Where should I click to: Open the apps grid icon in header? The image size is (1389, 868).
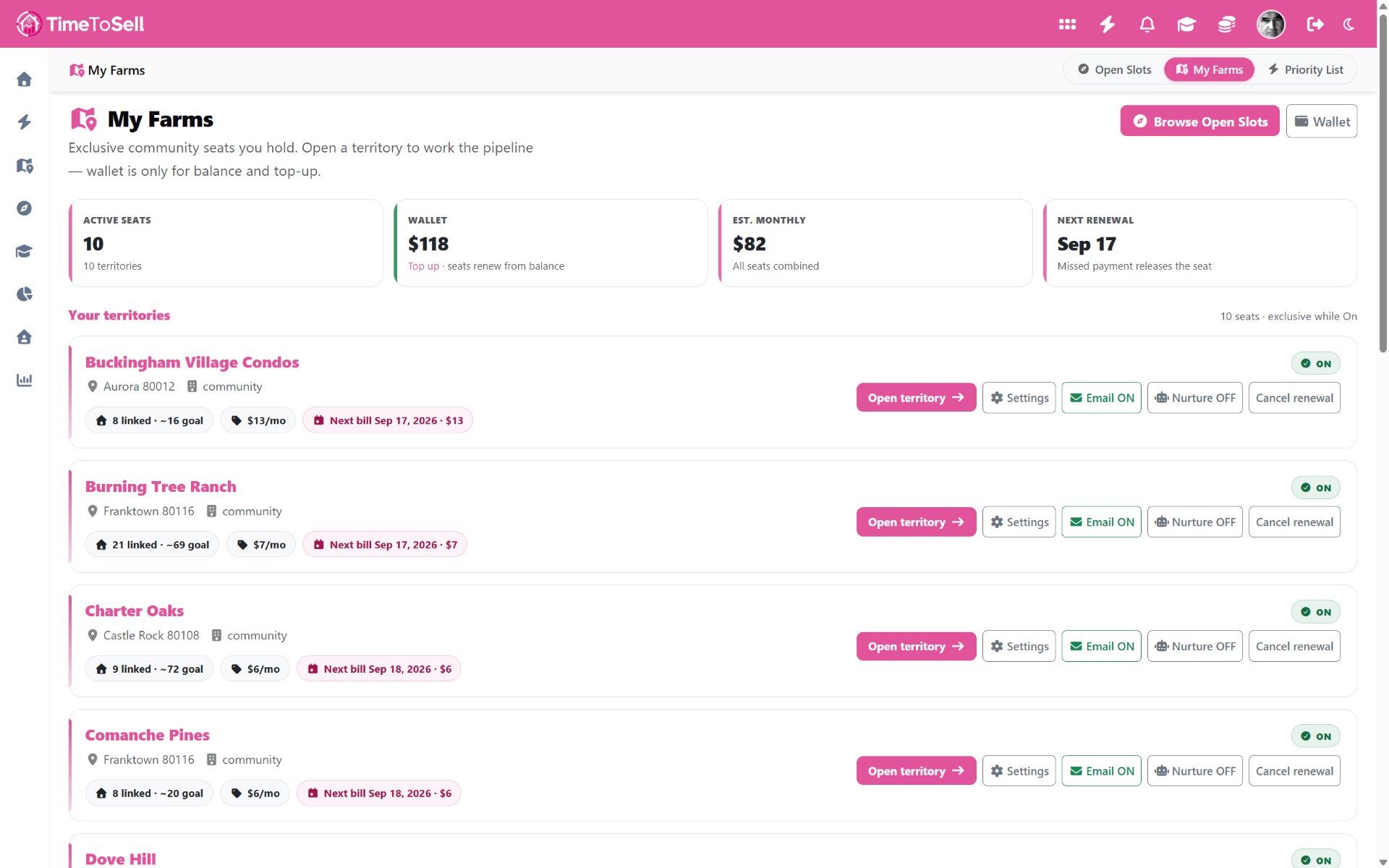coord(1067,24)
